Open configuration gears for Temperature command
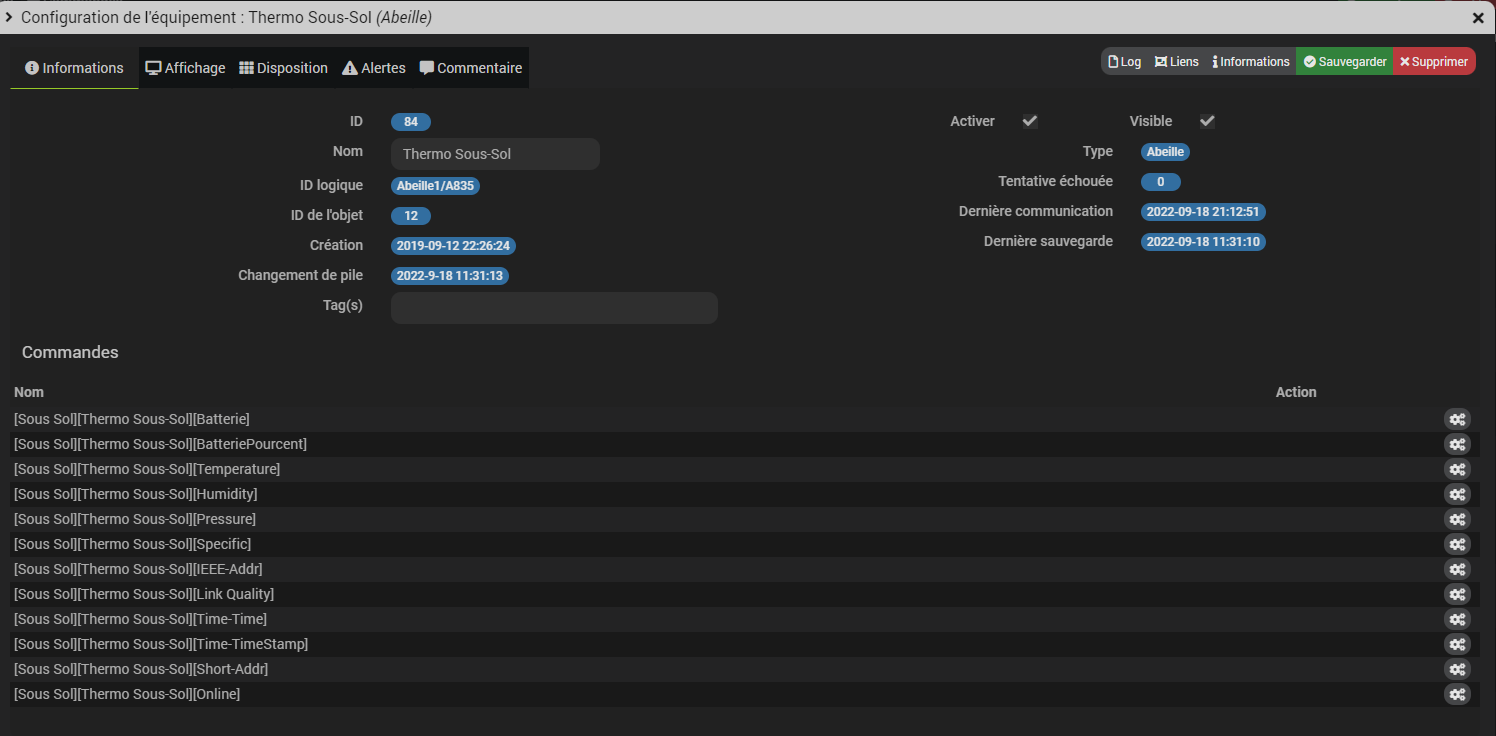This screenshot has width=1496, height=736. [1457, 469]
